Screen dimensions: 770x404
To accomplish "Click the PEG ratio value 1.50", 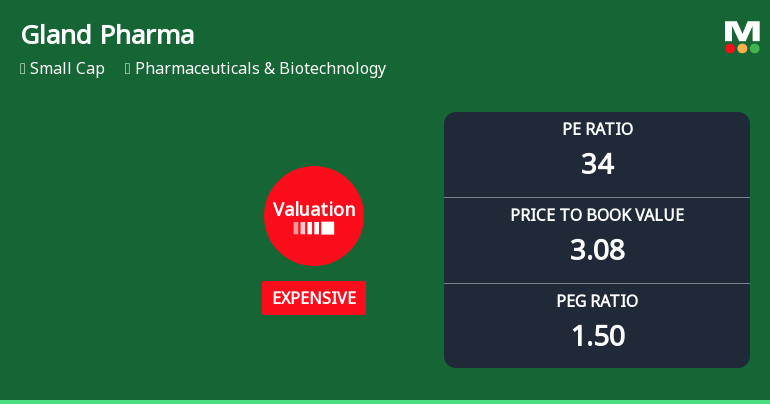I will pyautogui.click(x=597, y=335).
